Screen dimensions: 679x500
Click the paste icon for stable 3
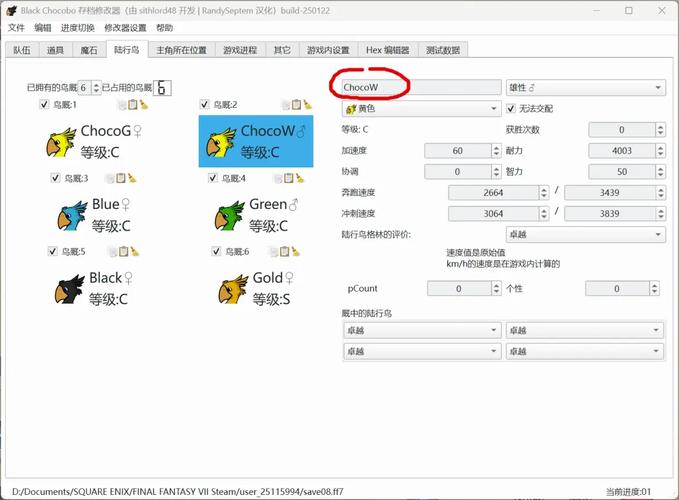pyautogui.click(x=121, y=178)
